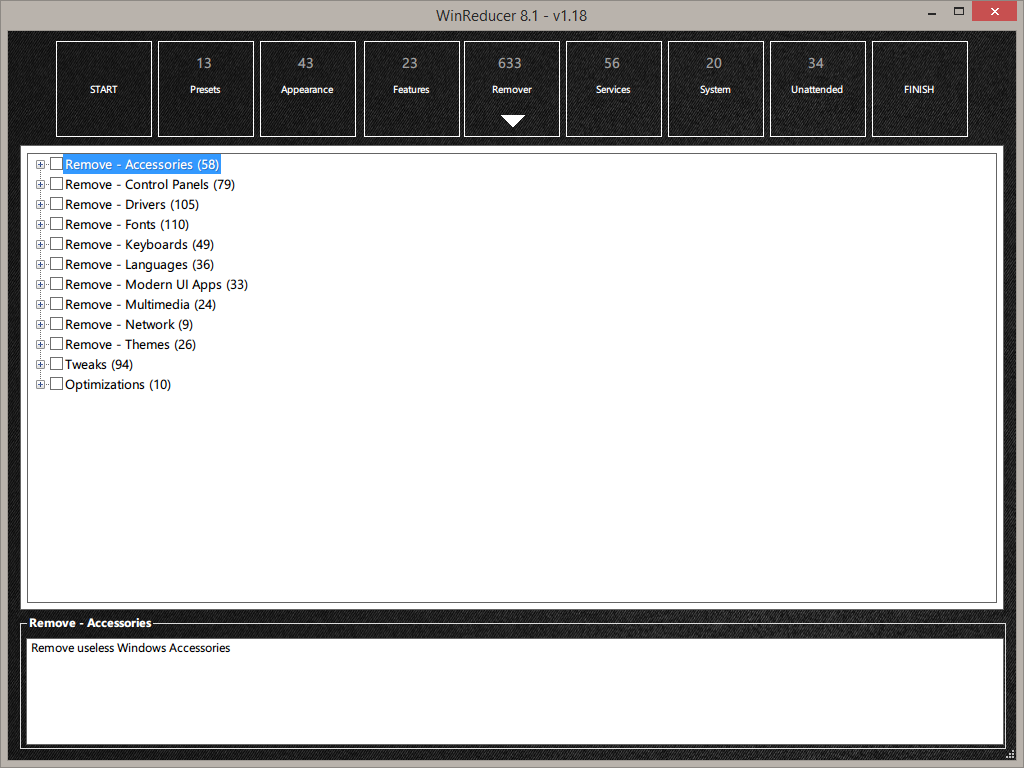Click the 'Remove useless Windows Accessories' description
1024x768 pixels.
[131, 648]
